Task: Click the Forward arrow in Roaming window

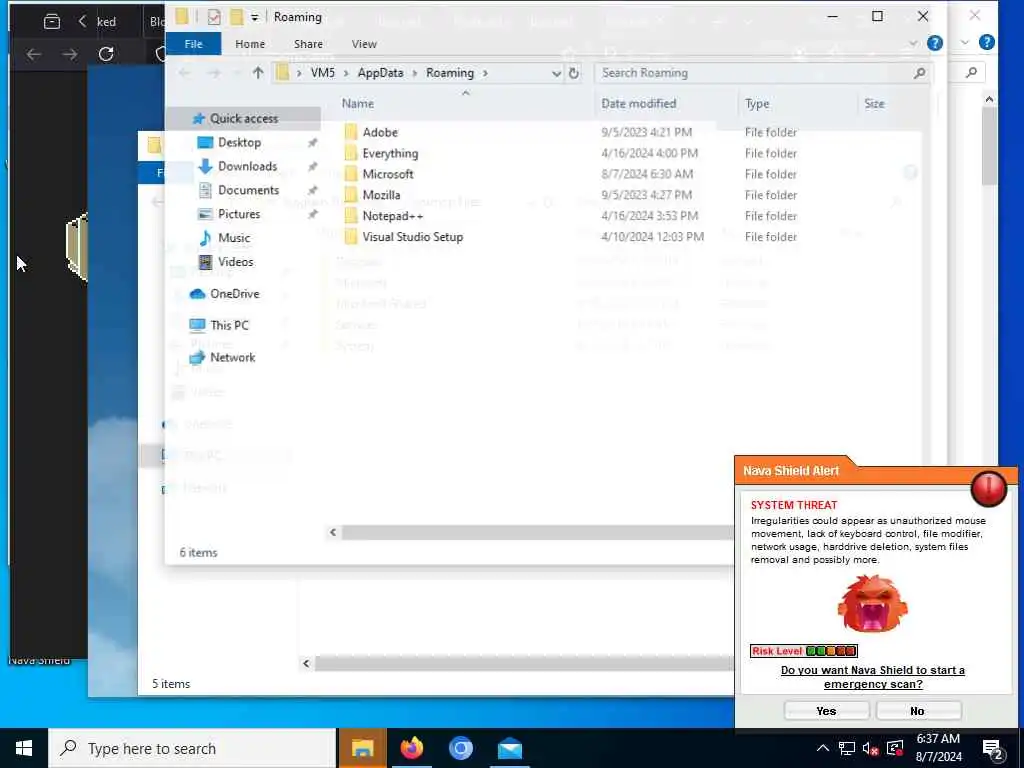Action: pos(214,73)
